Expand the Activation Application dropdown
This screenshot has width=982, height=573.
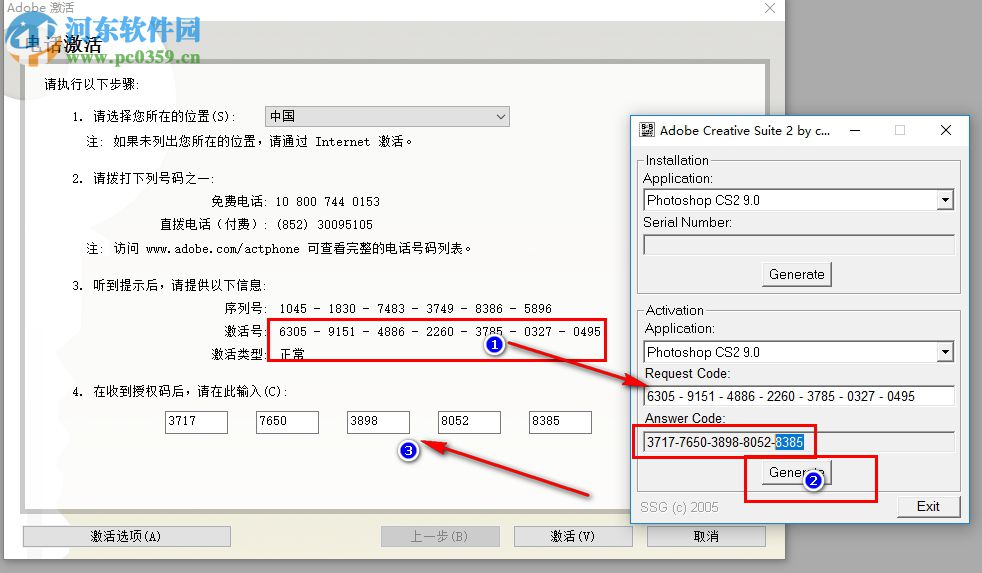coord(945,353)
